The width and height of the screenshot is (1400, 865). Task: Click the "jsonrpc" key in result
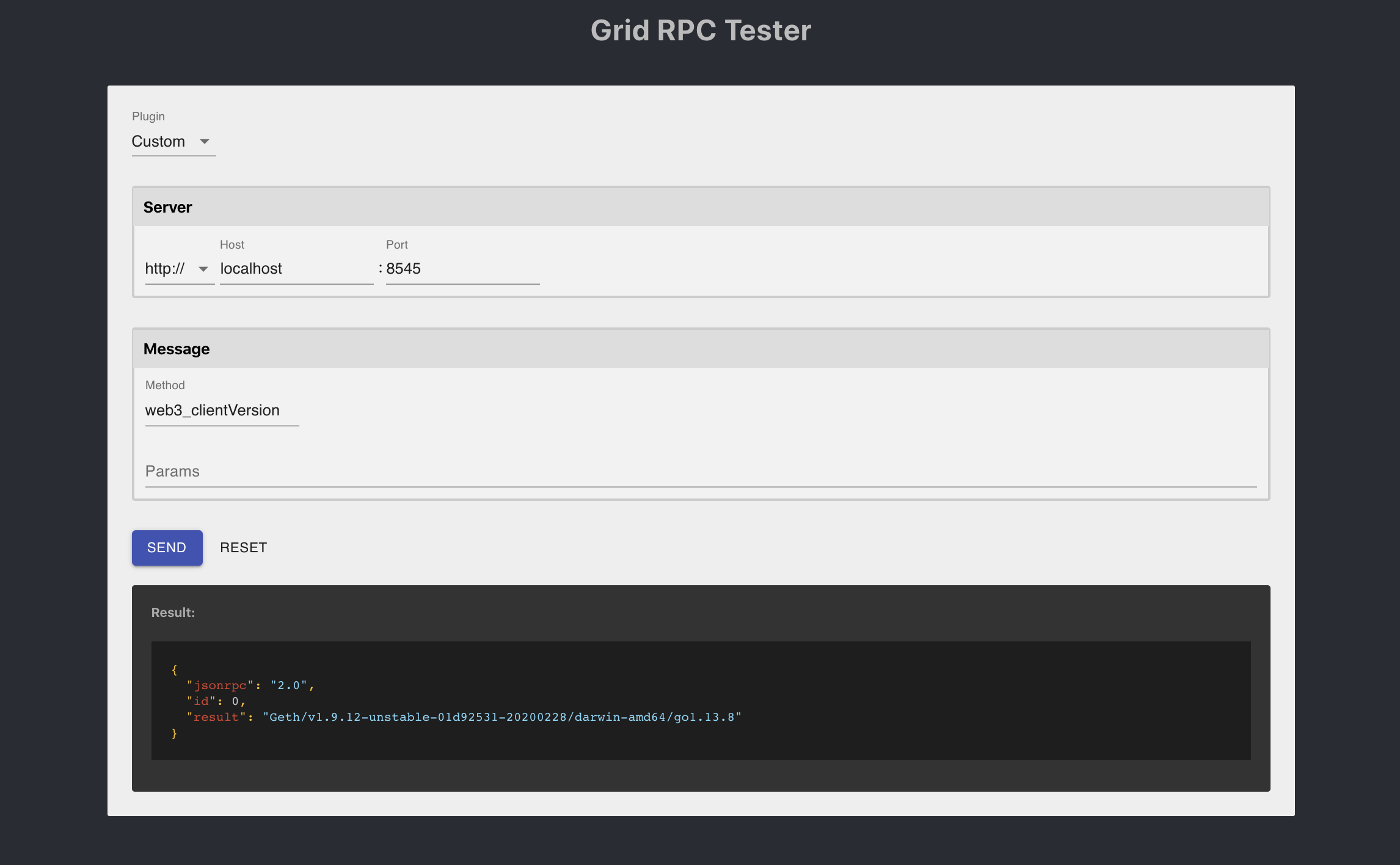tap(220, 685)
